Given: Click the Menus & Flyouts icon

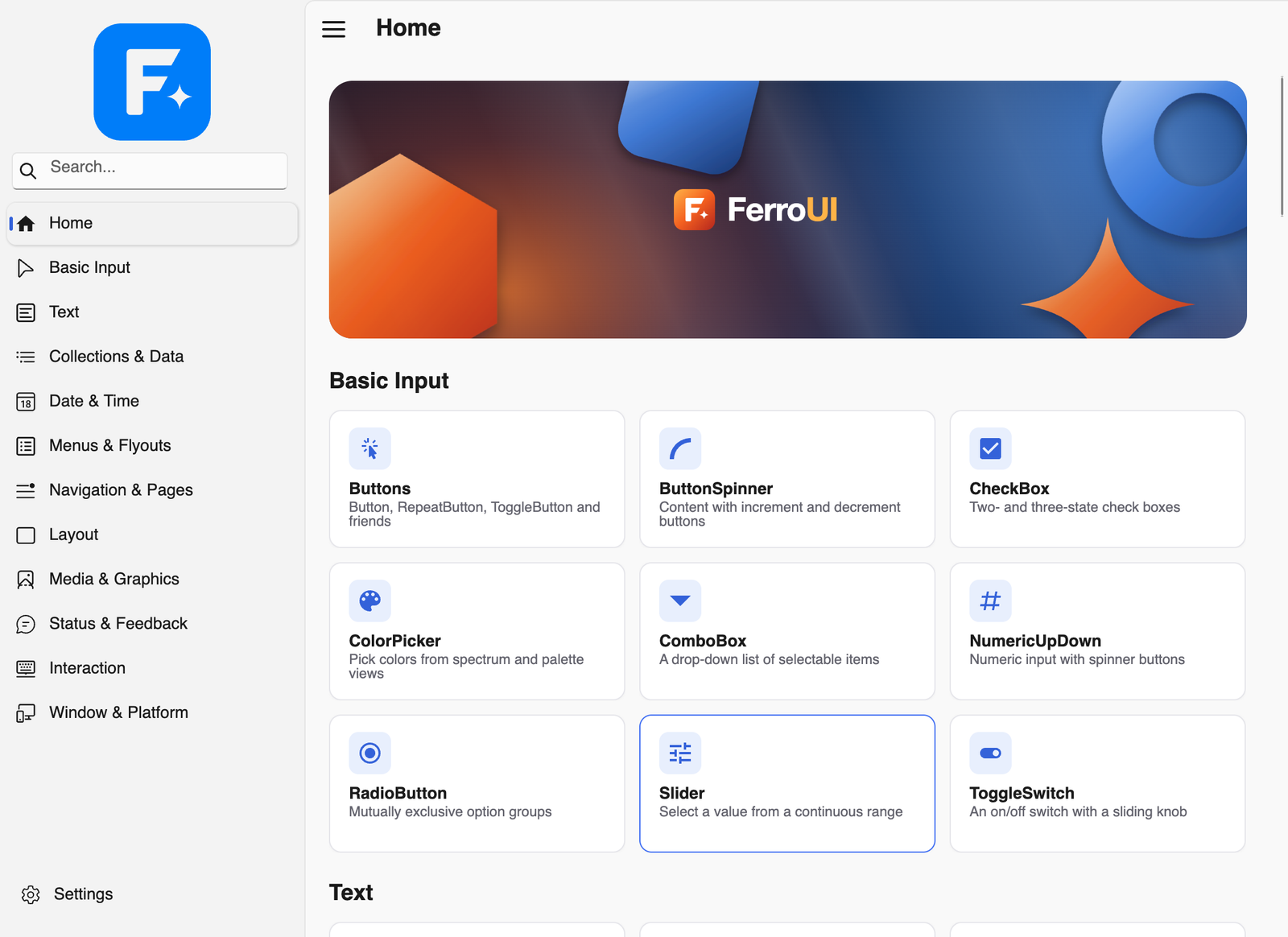Looking at the screenshot, I should [26, 446].
